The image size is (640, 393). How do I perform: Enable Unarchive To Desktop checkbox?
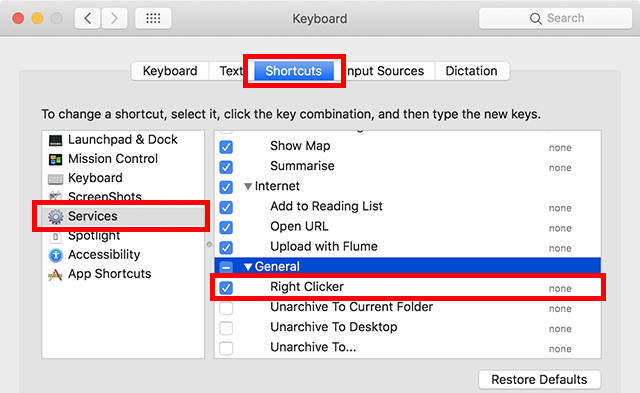point(226,328)
